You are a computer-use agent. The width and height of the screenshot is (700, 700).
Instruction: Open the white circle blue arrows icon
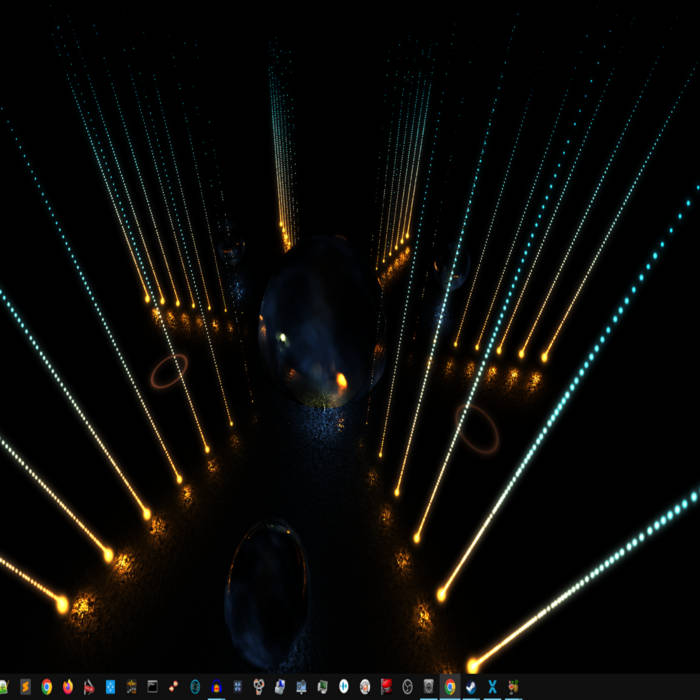[343, 687]
